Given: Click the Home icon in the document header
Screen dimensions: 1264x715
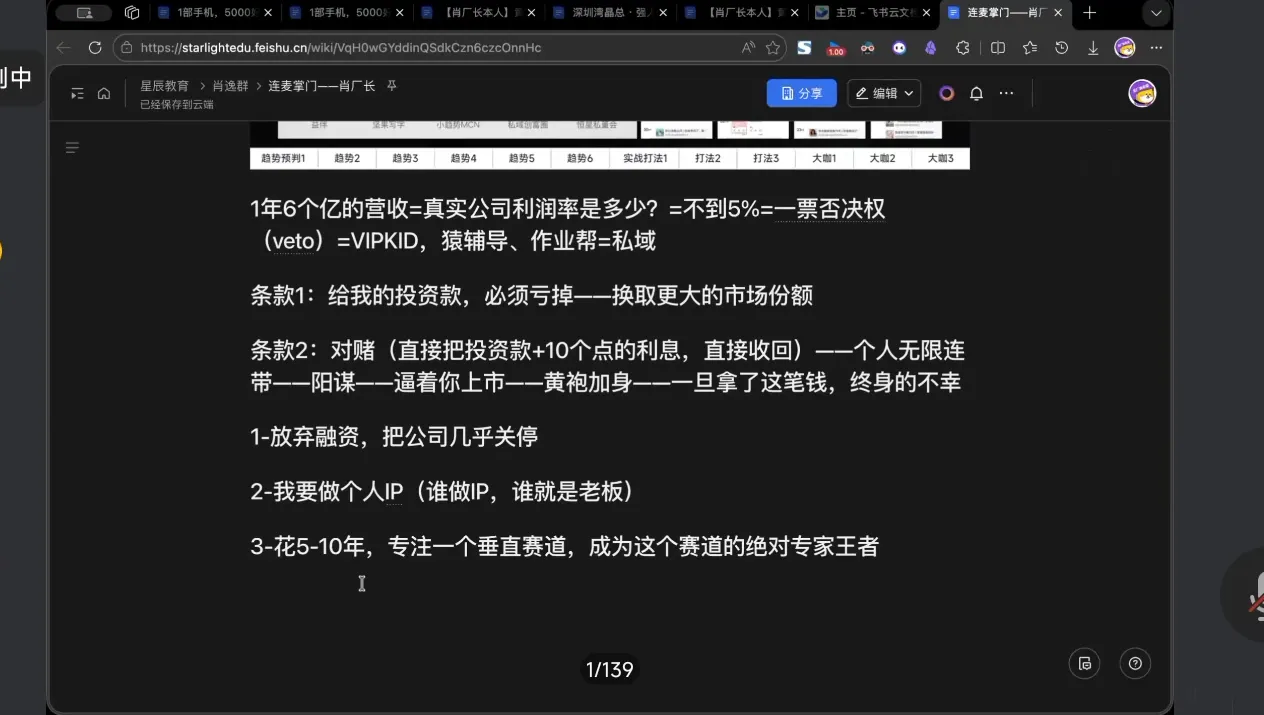Looking at the screenshot, I should tap(104, 92).
